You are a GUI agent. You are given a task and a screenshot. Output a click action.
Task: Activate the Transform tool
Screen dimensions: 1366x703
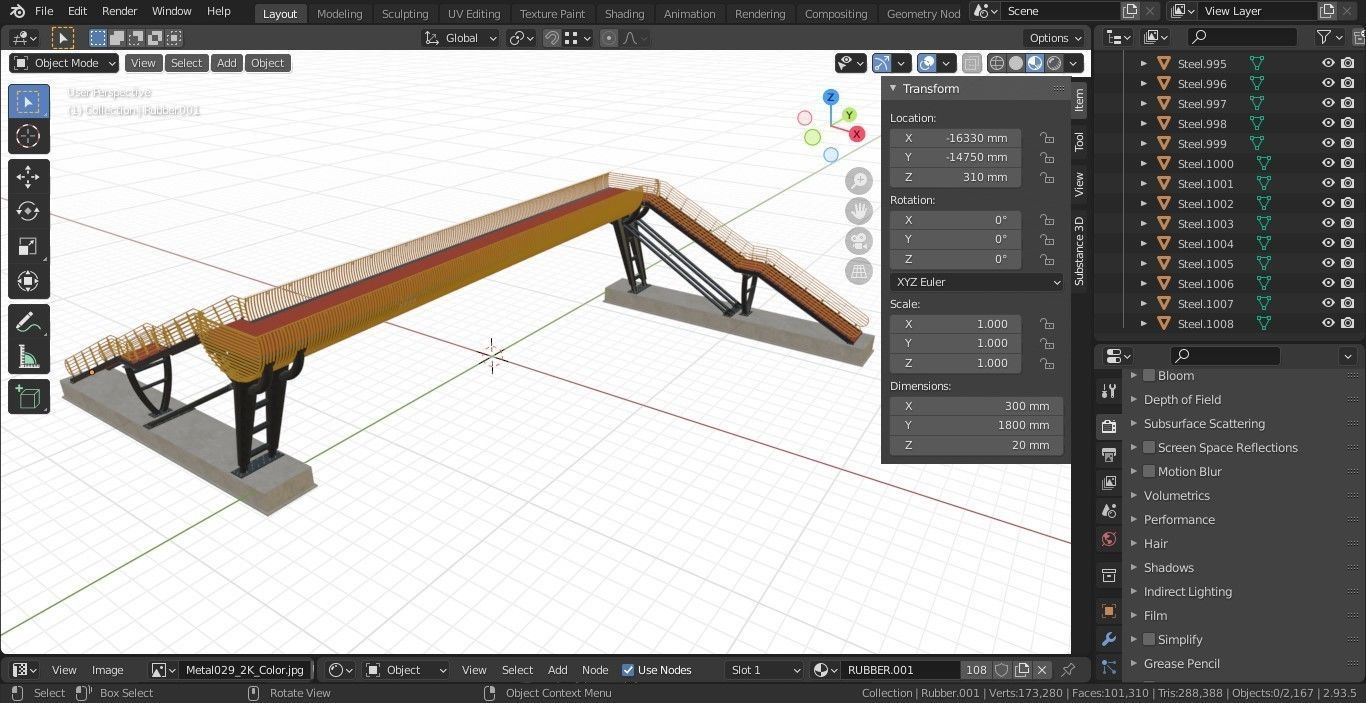28,282
